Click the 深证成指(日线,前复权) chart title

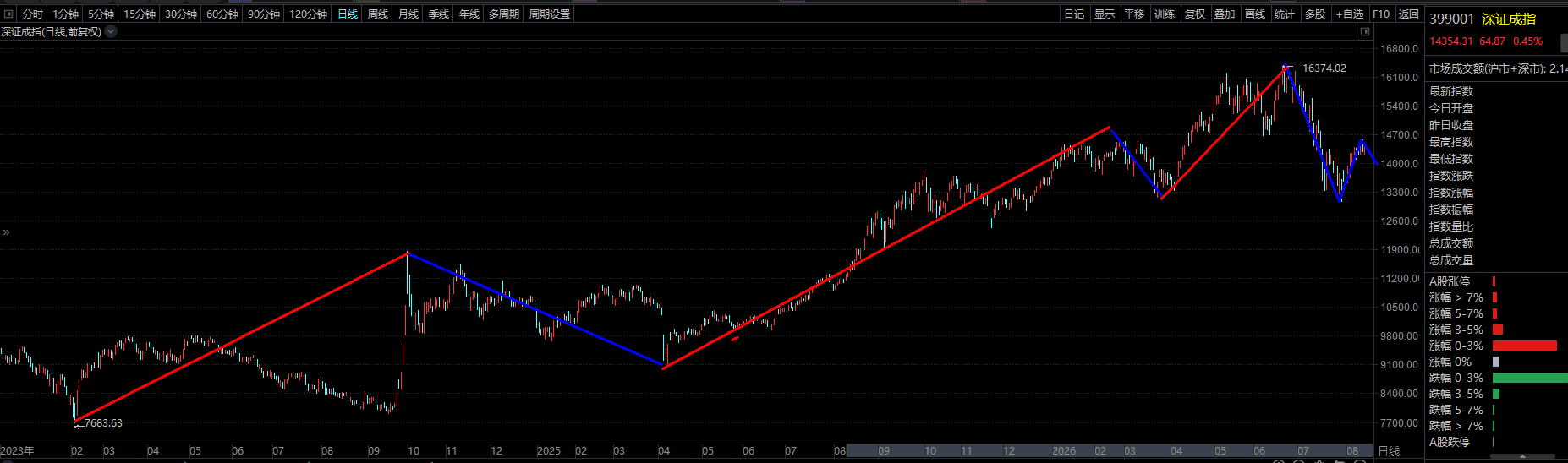coord(51,32)
